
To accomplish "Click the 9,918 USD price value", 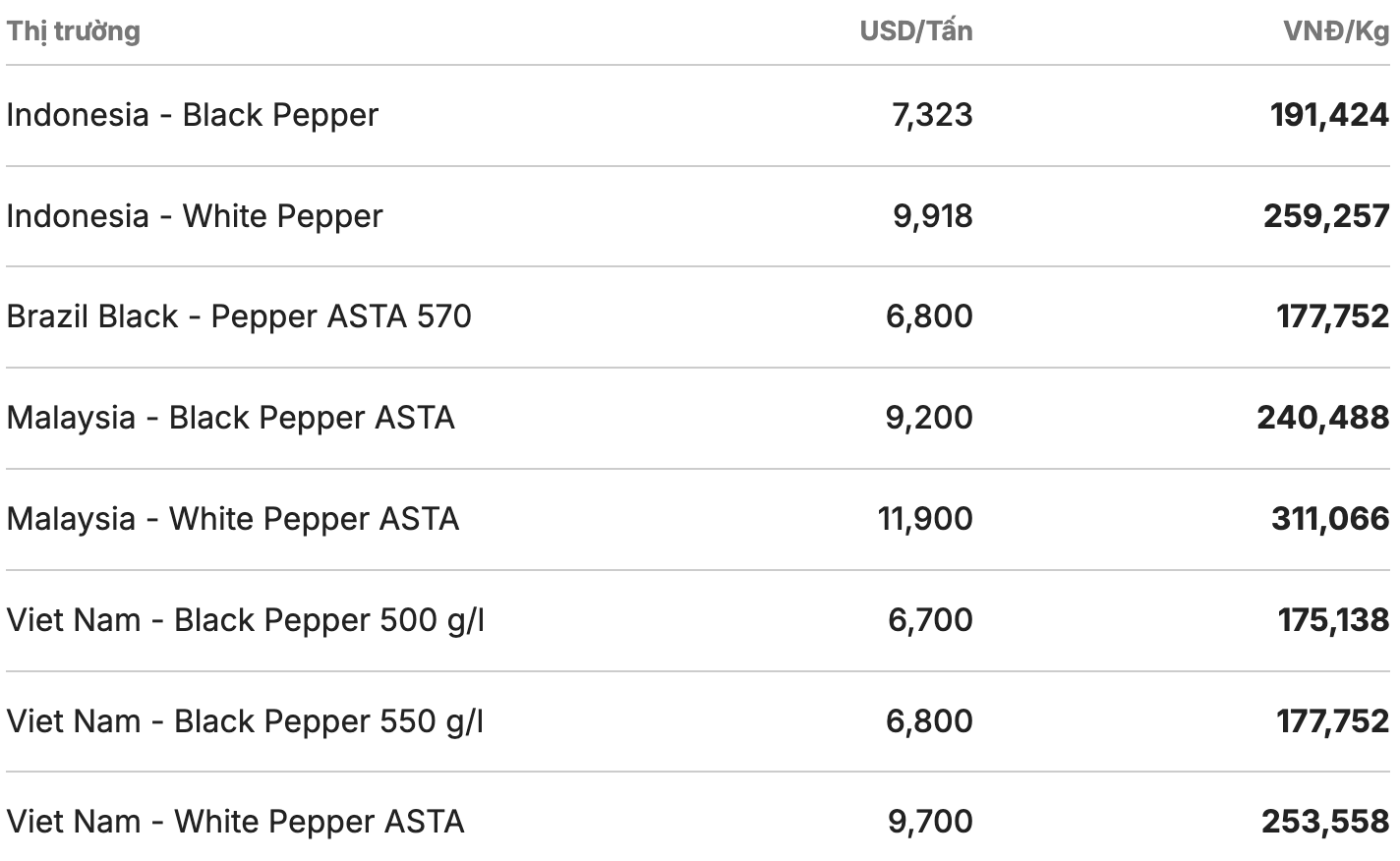I will (932, 216).
